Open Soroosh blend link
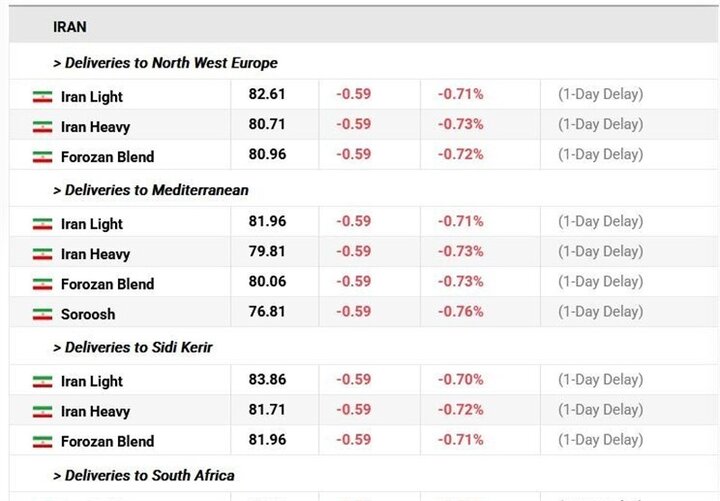The image size is (720, 501). 88,314
